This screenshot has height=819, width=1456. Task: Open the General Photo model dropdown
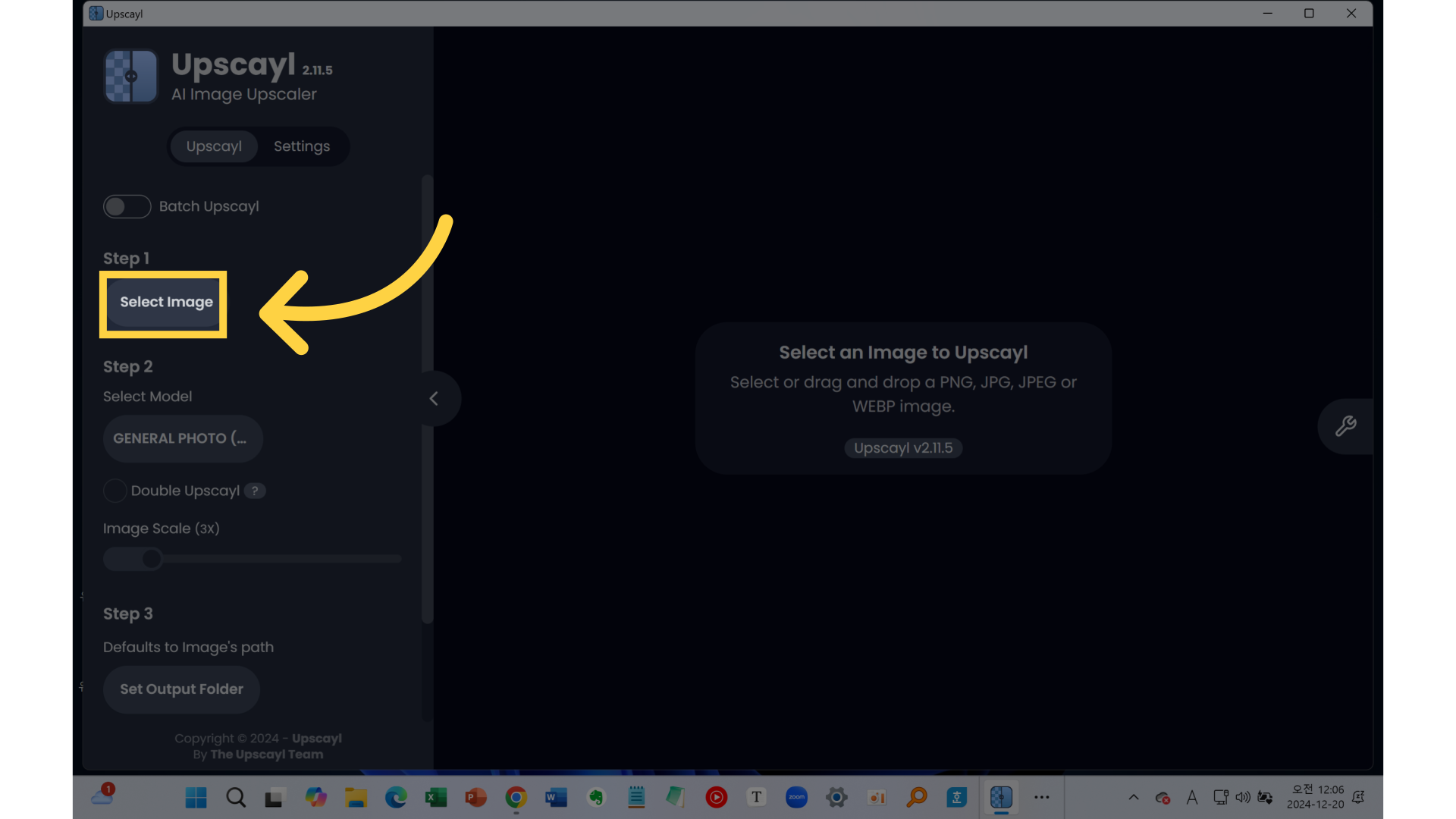pyautogui.click(x=183, y=438)
